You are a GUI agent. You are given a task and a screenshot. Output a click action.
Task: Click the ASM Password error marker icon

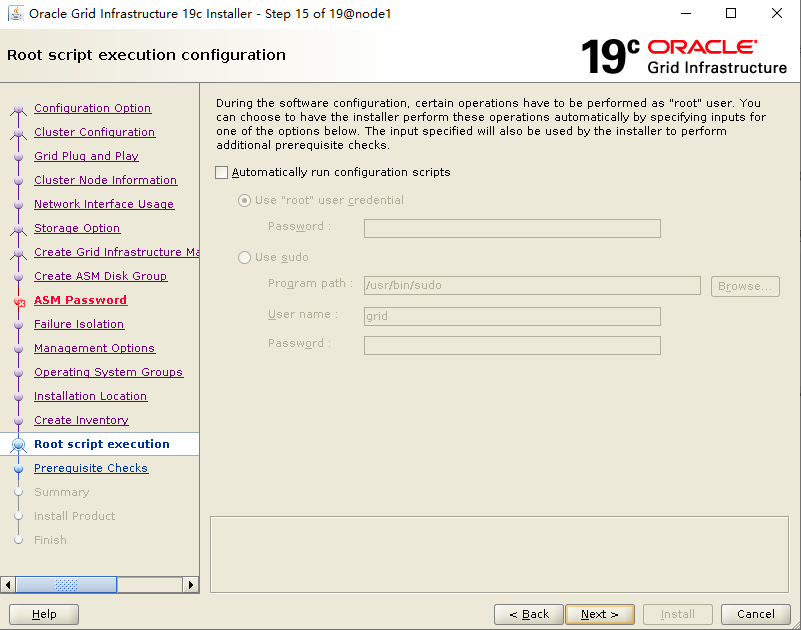pyautogui.click(x=19, y=301)
